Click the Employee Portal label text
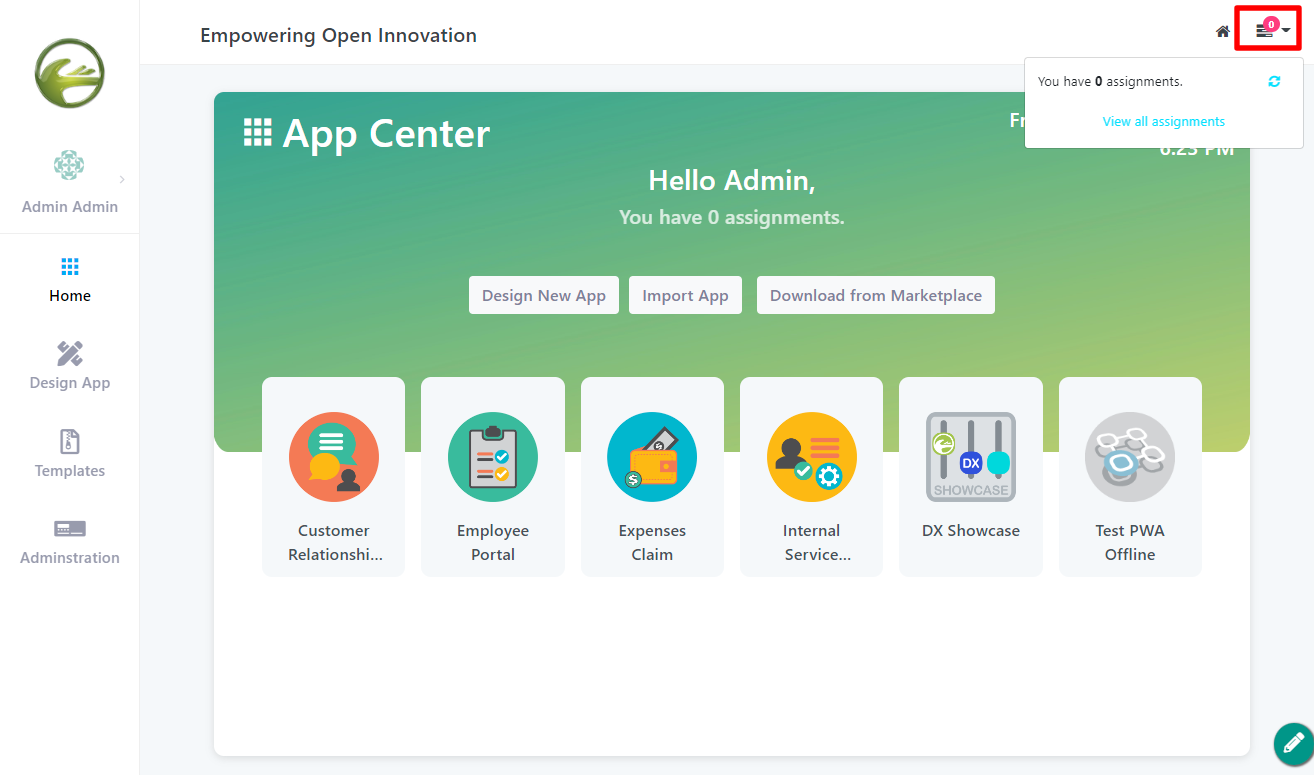Viewport: 1314px width, 775px height. tap(493, 543)
